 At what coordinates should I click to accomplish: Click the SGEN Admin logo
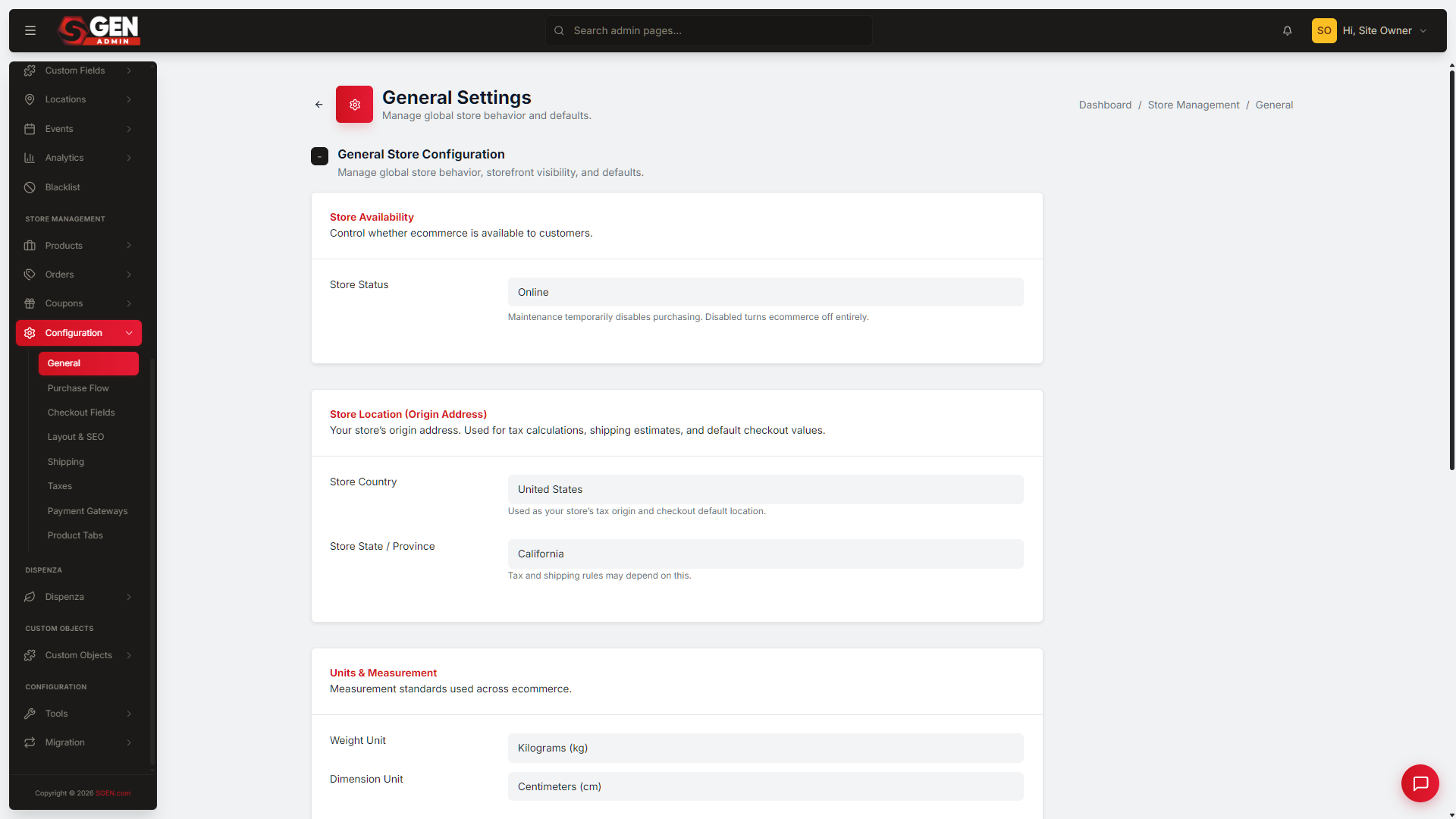(99, 30)
